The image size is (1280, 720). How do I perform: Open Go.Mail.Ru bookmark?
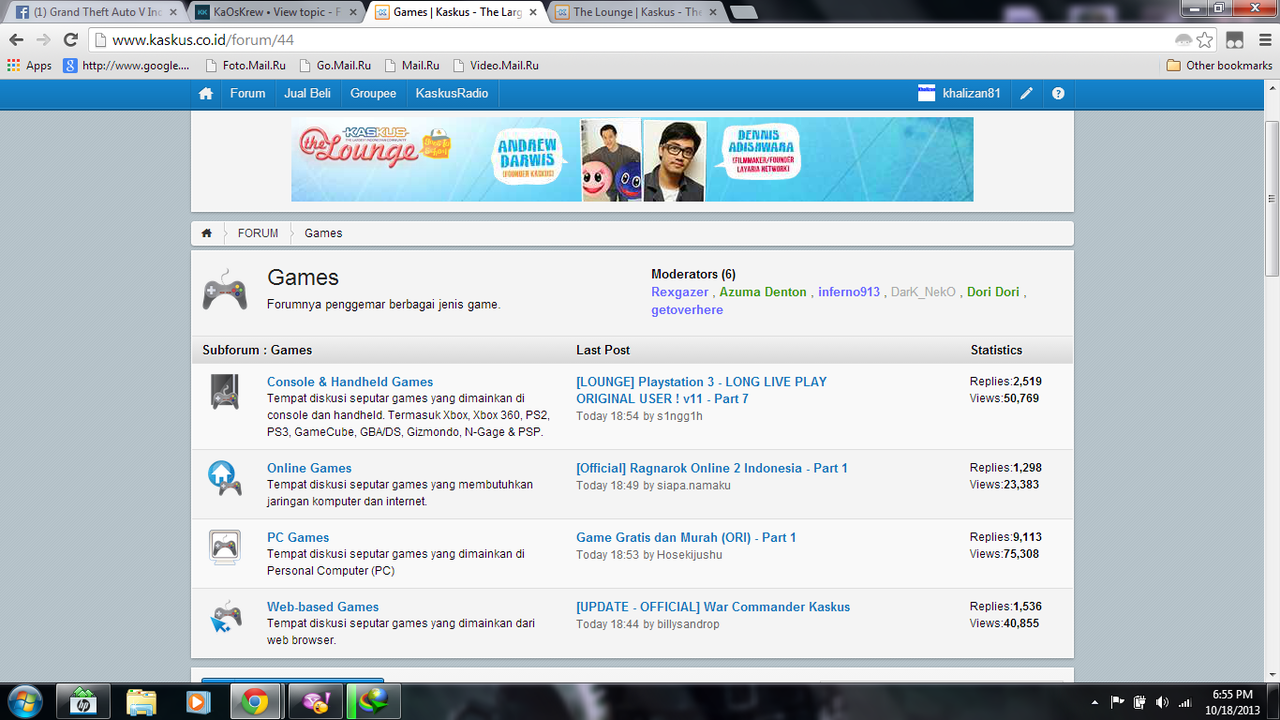click(x=334, y=65)
